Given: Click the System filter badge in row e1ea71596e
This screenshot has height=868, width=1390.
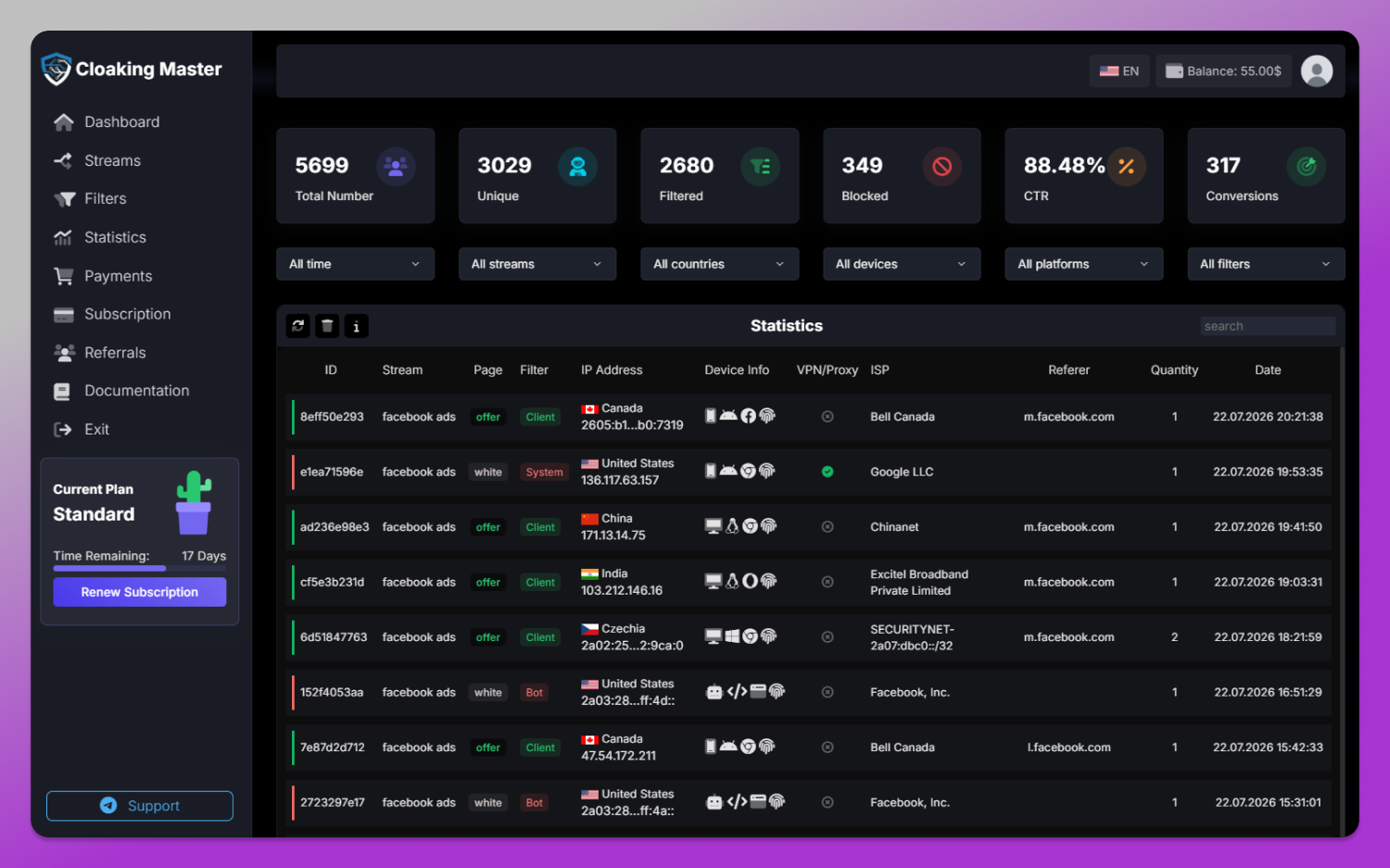Looking at the screenshot, I should coord(544,472).
